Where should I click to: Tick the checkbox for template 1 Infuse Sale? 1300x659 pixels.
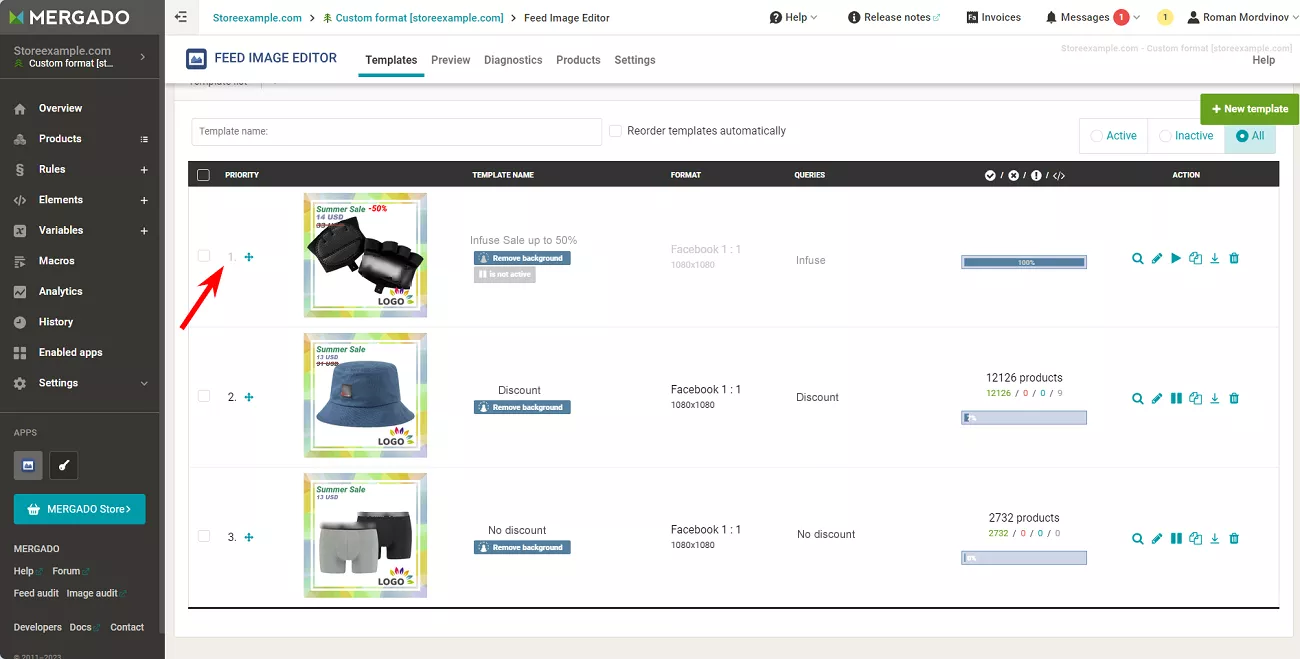(204, 256)
